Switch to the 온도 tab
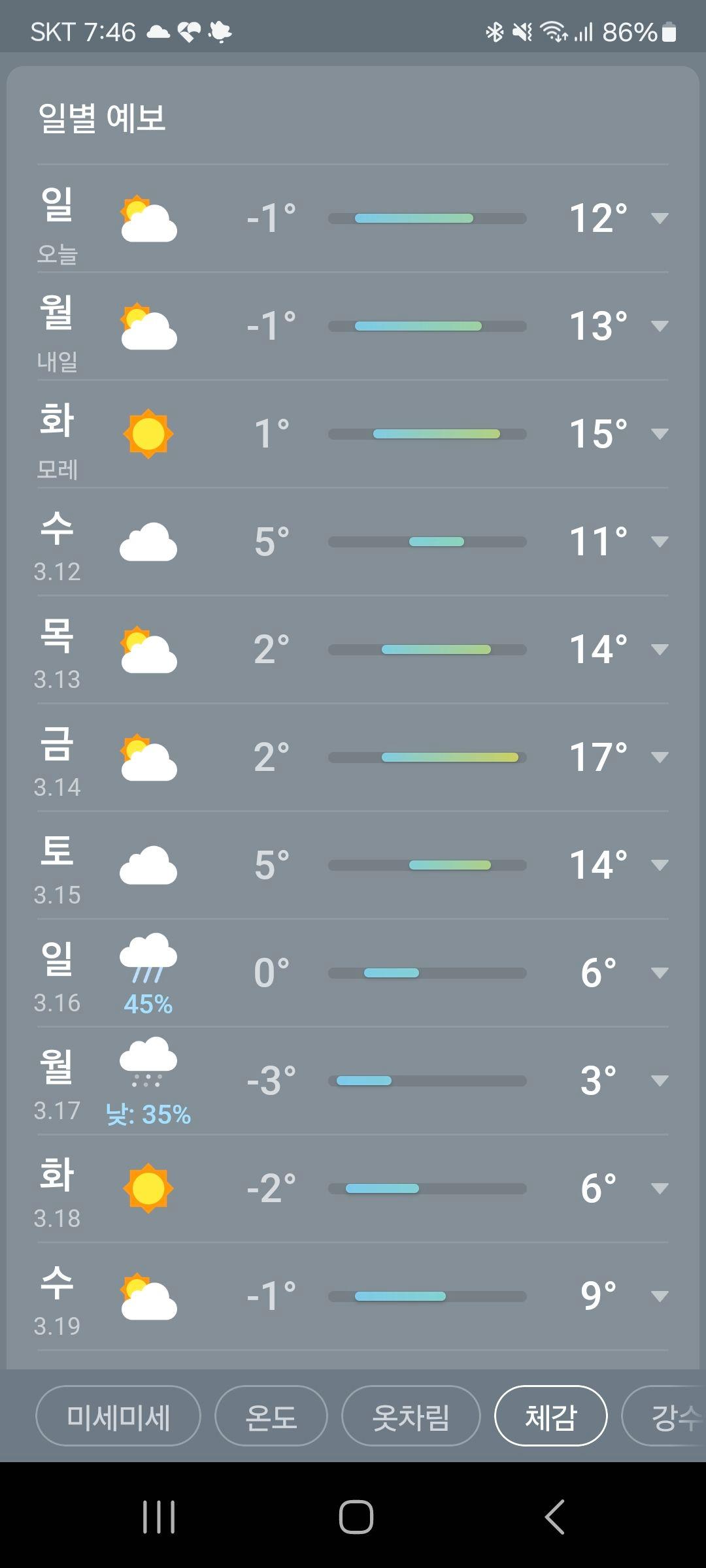 tap(271, 1417)
